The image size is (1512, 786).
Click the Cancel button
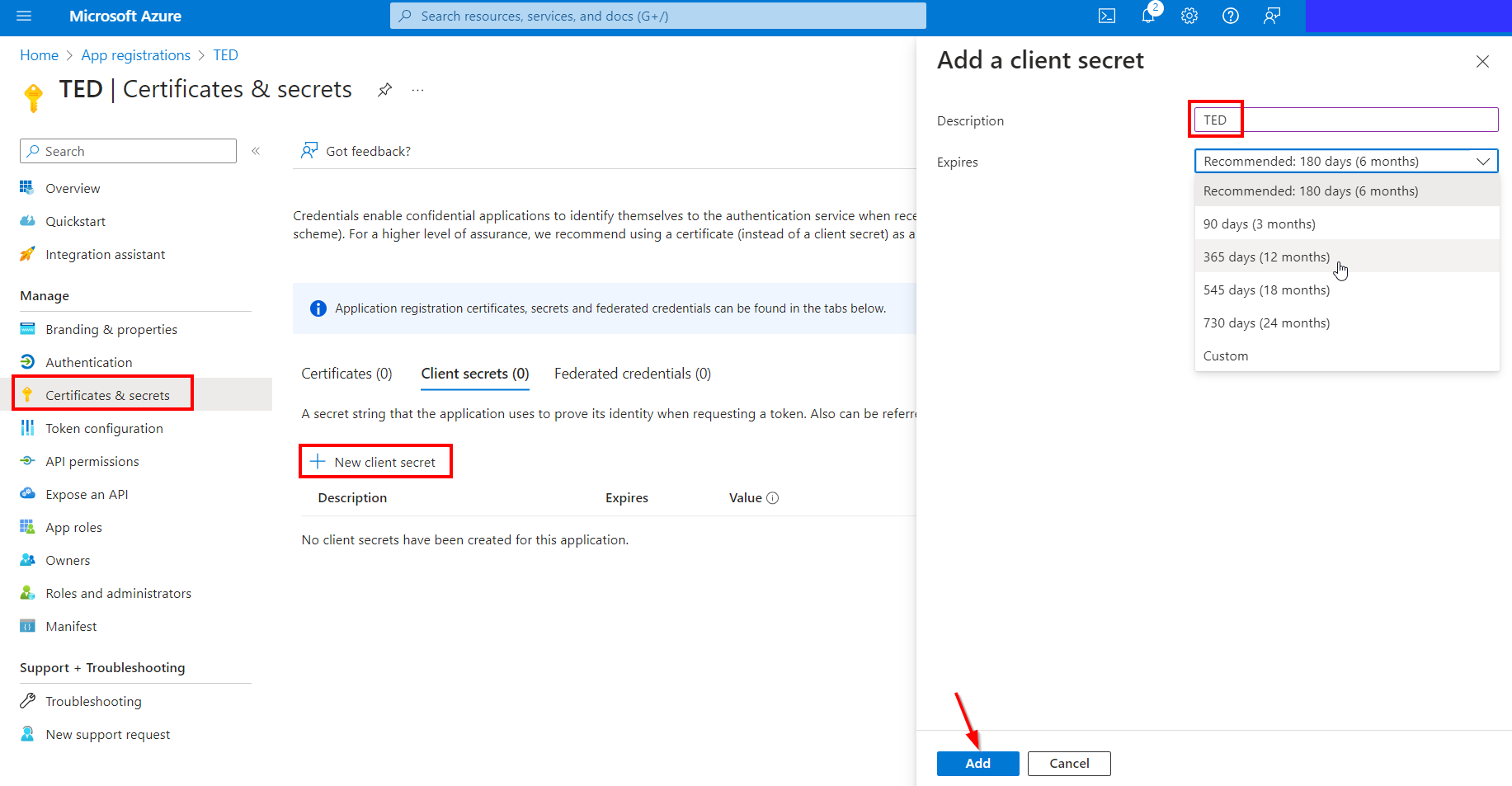pyautogui.click(x=1069, y=763)
